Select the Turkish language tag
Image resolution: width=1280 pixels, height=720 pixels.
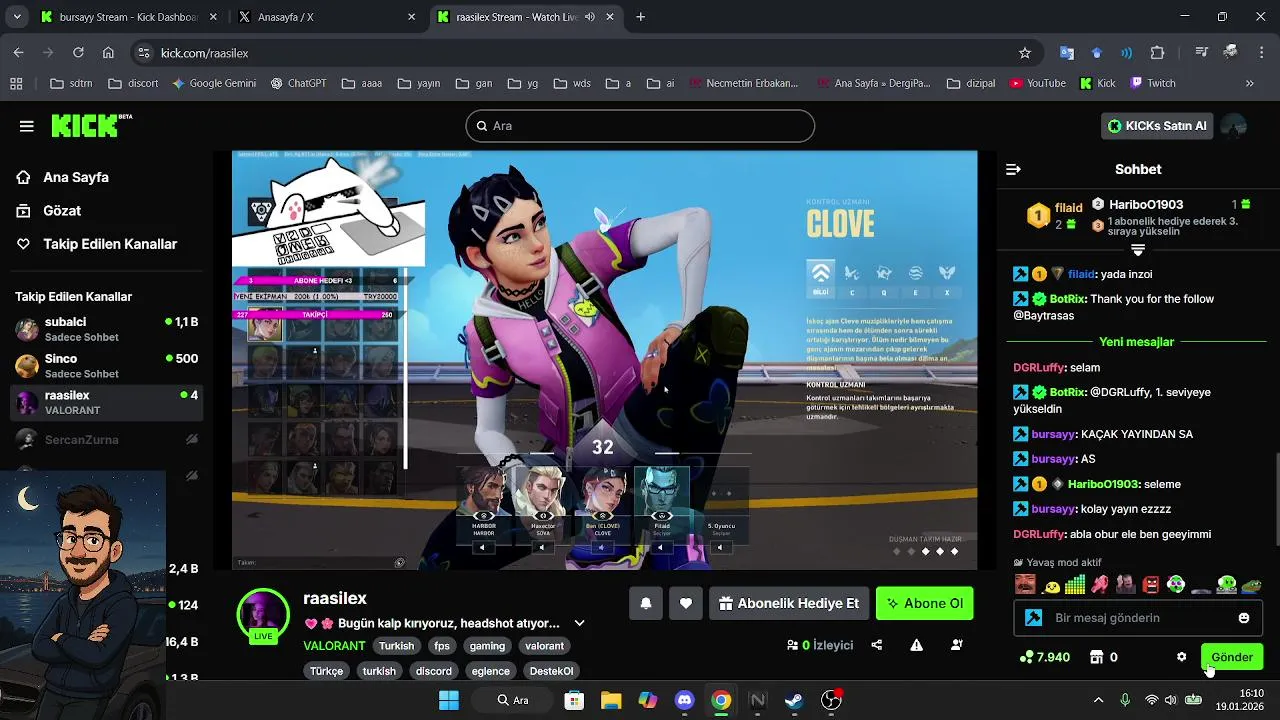pyautogui.click(x=396, y=646)
